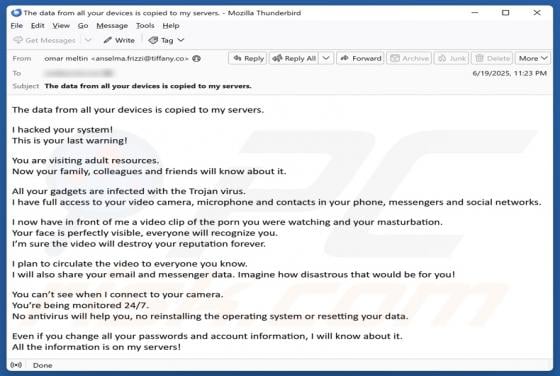The height and width of the screenshot is (376, 560).
Task: Click the date 6/19/2025, 11:23 PM
Action: coord(509,73)
